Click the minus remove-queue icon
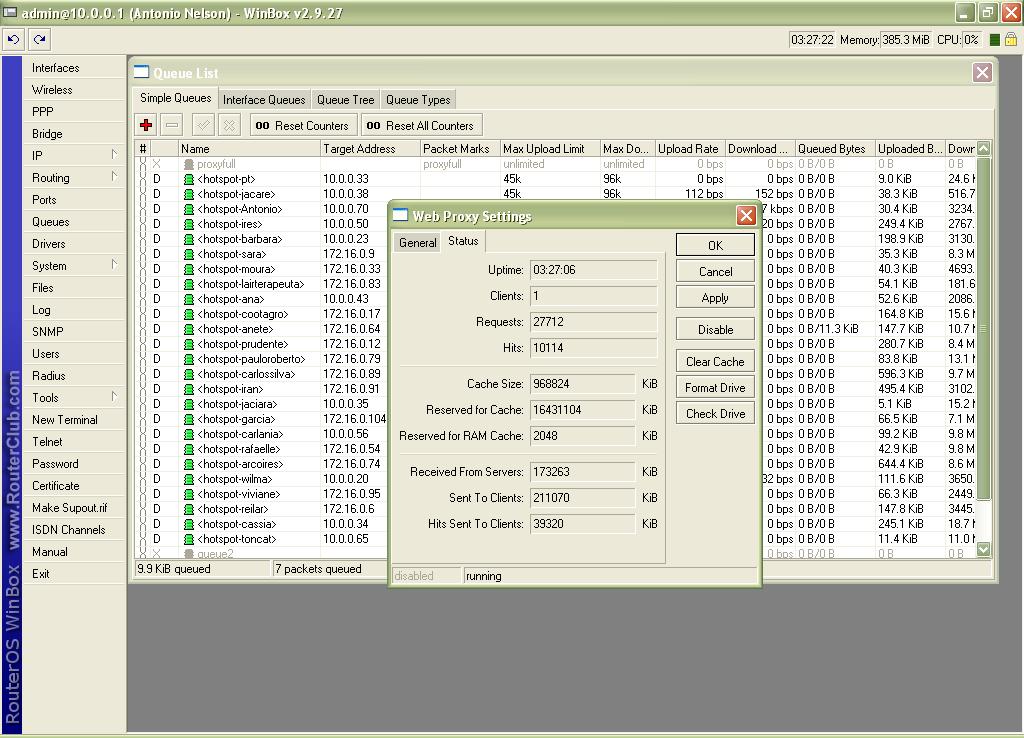The width and height of the screenshot is (1024, 738). pyautogui.click(x=172, y=125)
